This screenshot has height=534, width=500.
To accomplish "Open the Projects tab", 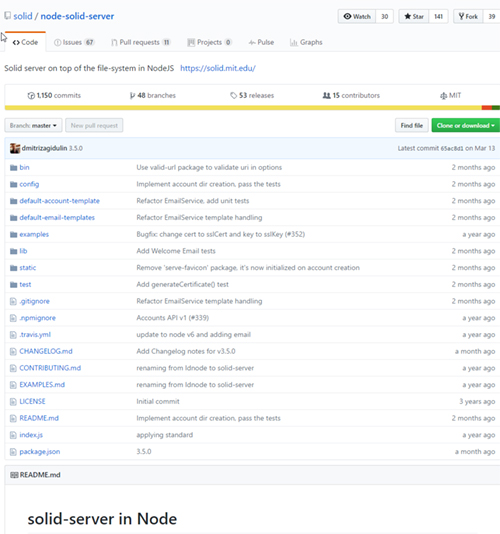I will tap(209, 42).
